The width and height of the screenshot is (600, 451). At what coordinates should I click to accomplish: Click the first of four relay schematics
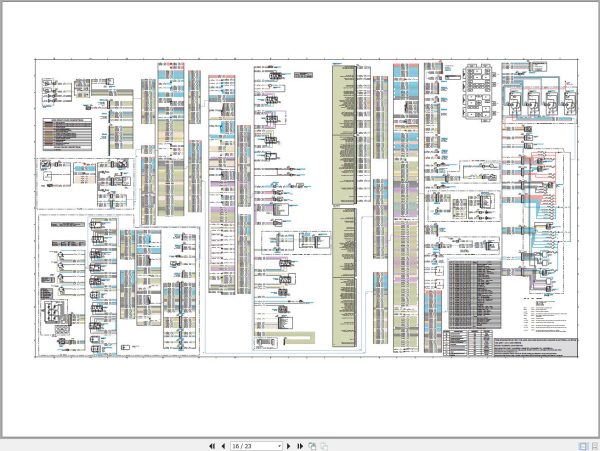pyautogui.click(x=514, y=103)
